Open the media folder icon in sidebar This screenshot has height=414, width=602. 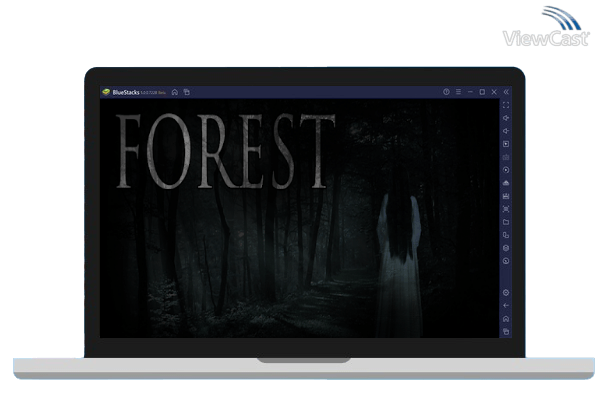tap(506, 222)
